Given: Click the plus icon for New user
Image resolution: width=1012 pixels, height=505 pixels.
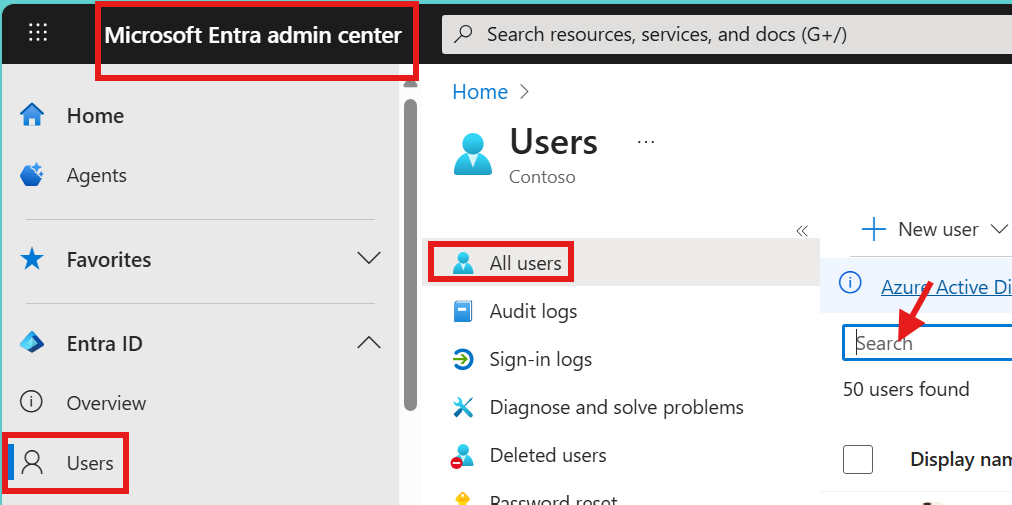Looking at the screenshot, I should 874,229.
